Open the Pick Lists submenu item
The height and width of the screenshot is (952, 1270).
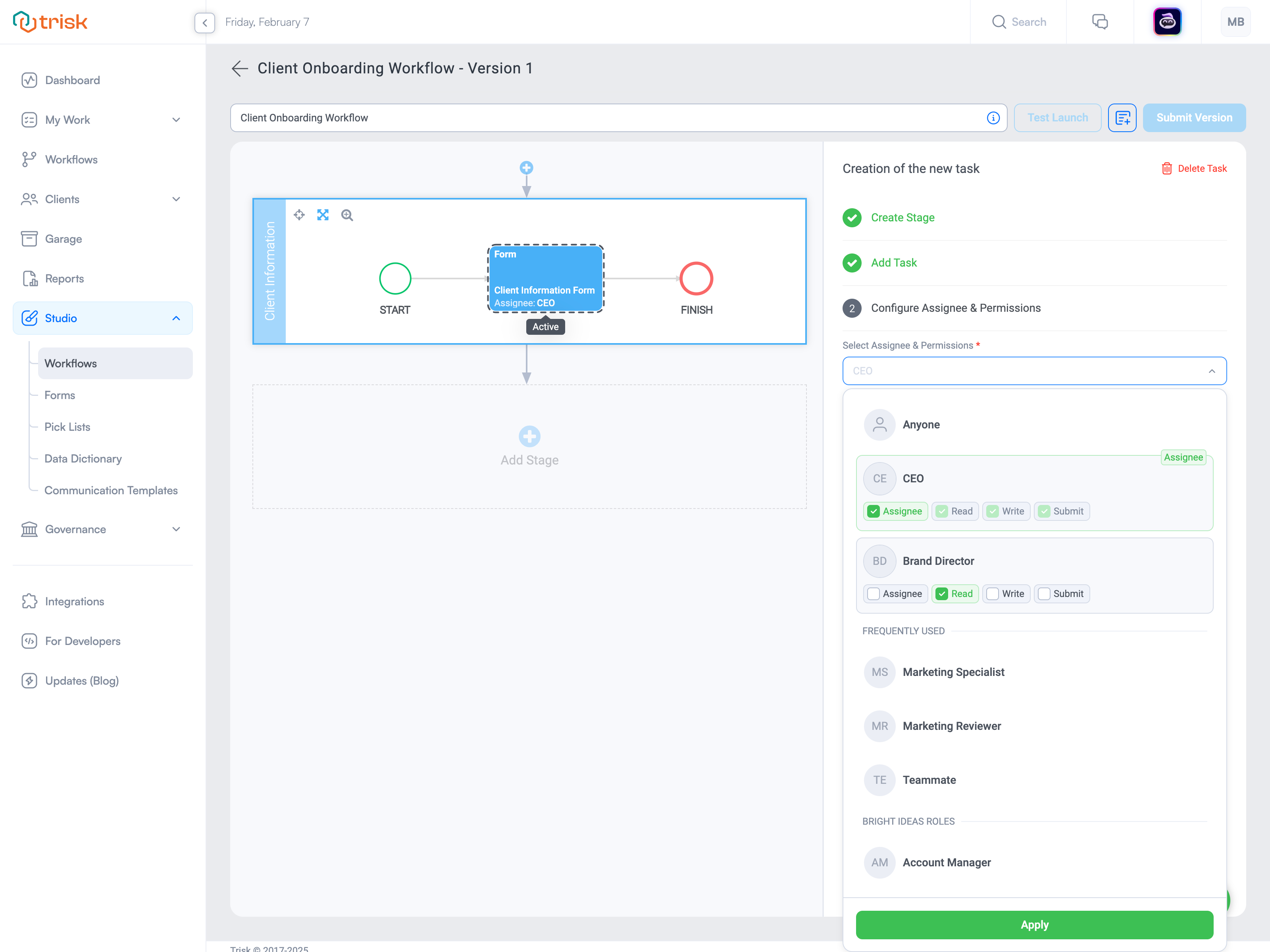[x=67, y=427]
